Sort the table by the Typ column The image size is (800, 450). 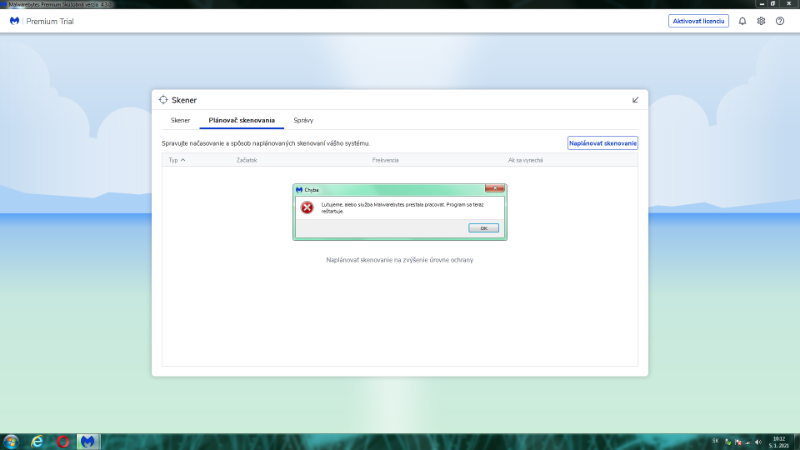tap(177, 160)
